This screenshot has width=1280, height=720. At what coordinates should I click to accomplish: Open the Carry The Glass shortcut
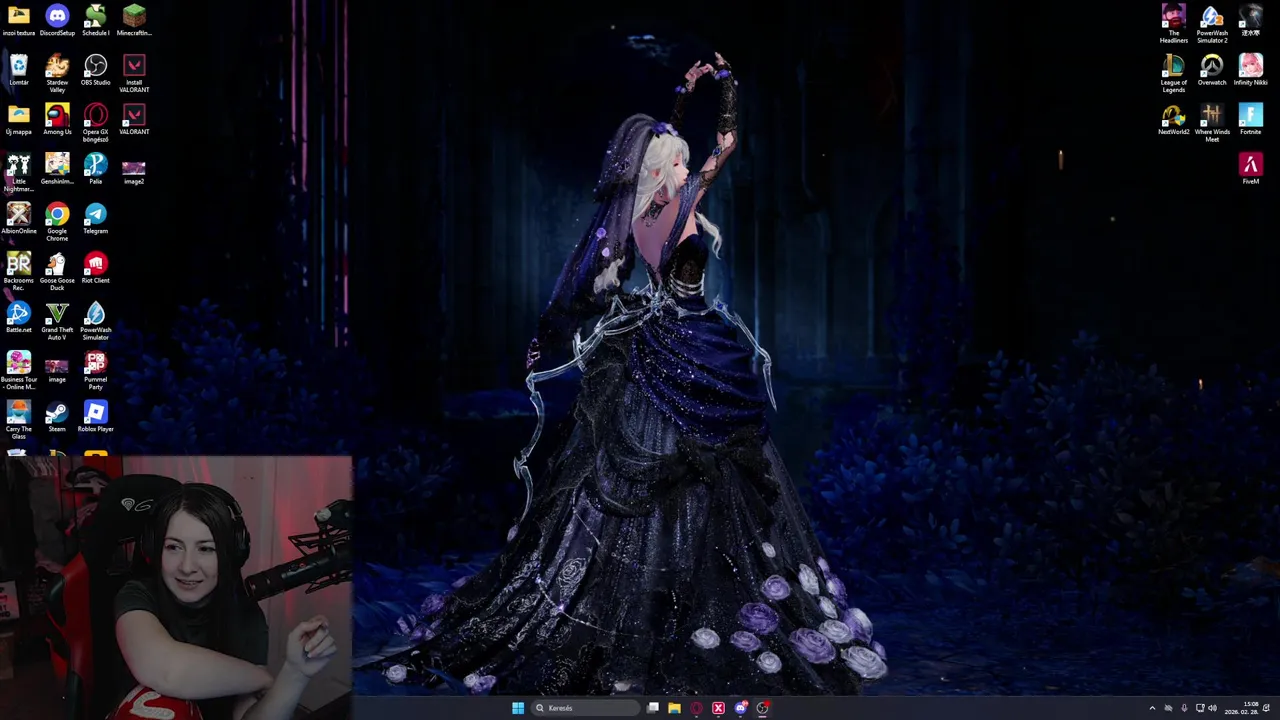[x=19, y=419]
